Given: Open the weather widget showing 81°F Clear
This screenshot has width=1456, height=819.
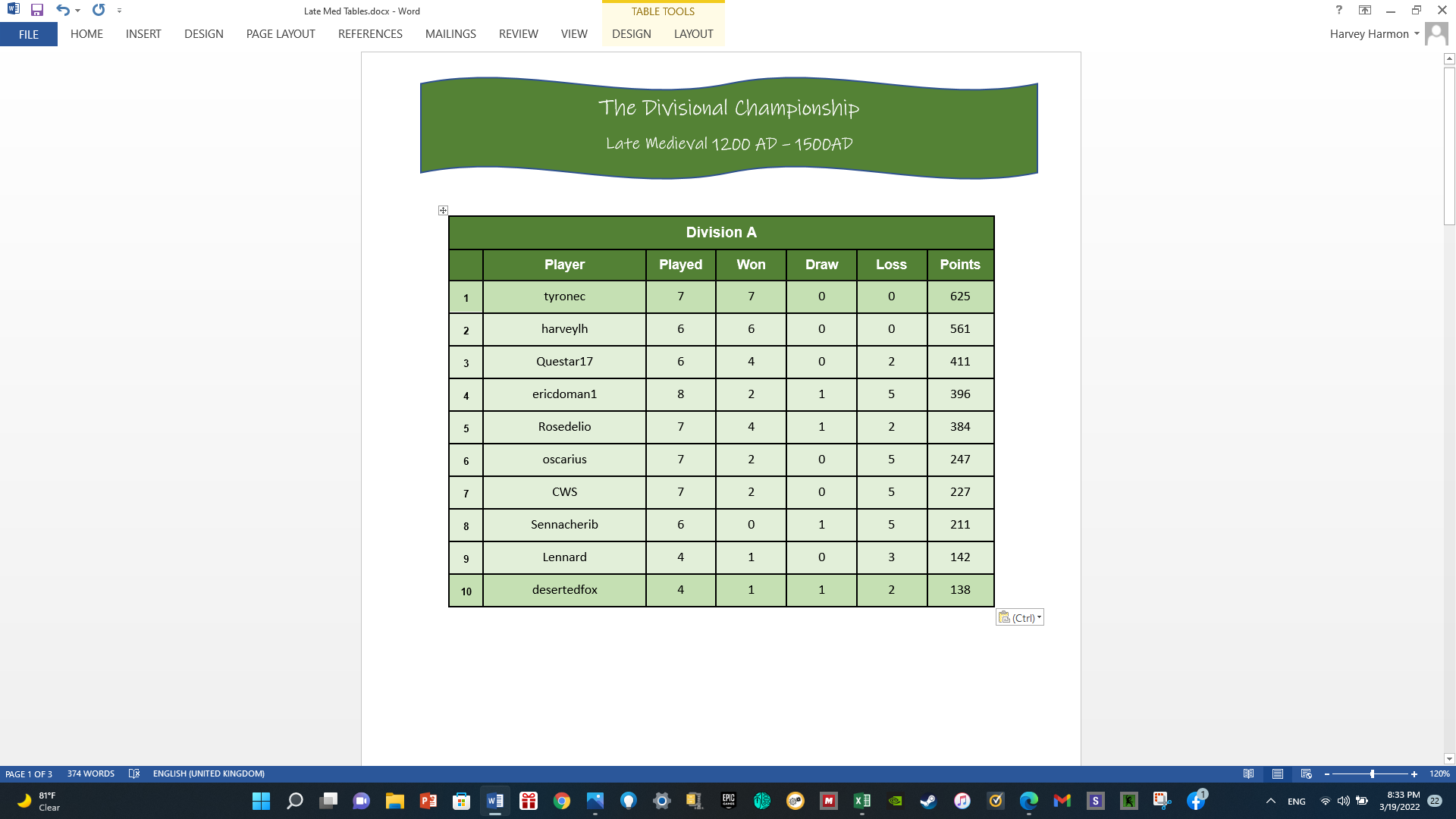Looking at the screenshot, I should (39, 801).
